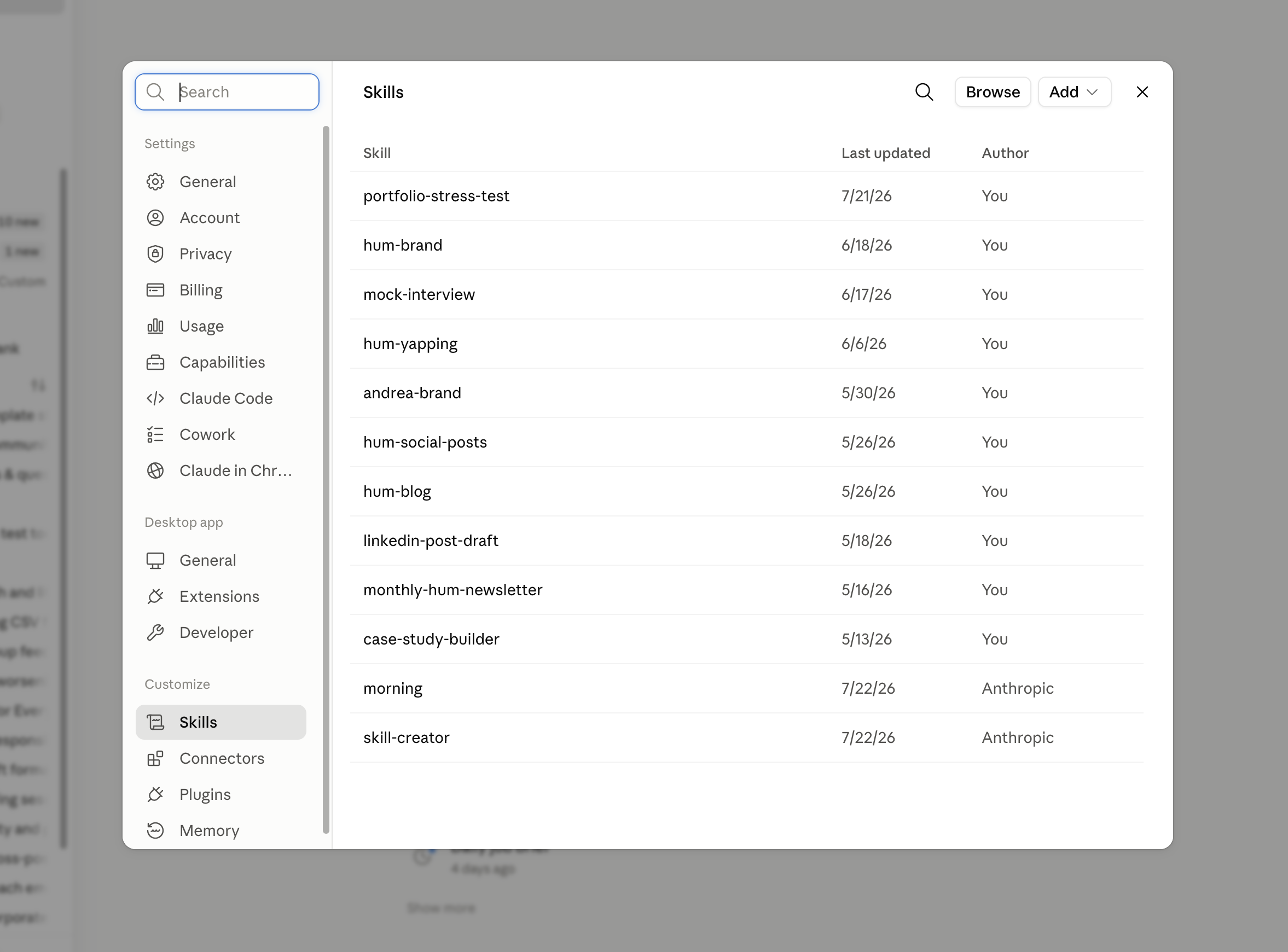The width and height of the screenshot is (1288, 952).
Task: Open the skill-creator skill row
Action: [x=746, y=738]
